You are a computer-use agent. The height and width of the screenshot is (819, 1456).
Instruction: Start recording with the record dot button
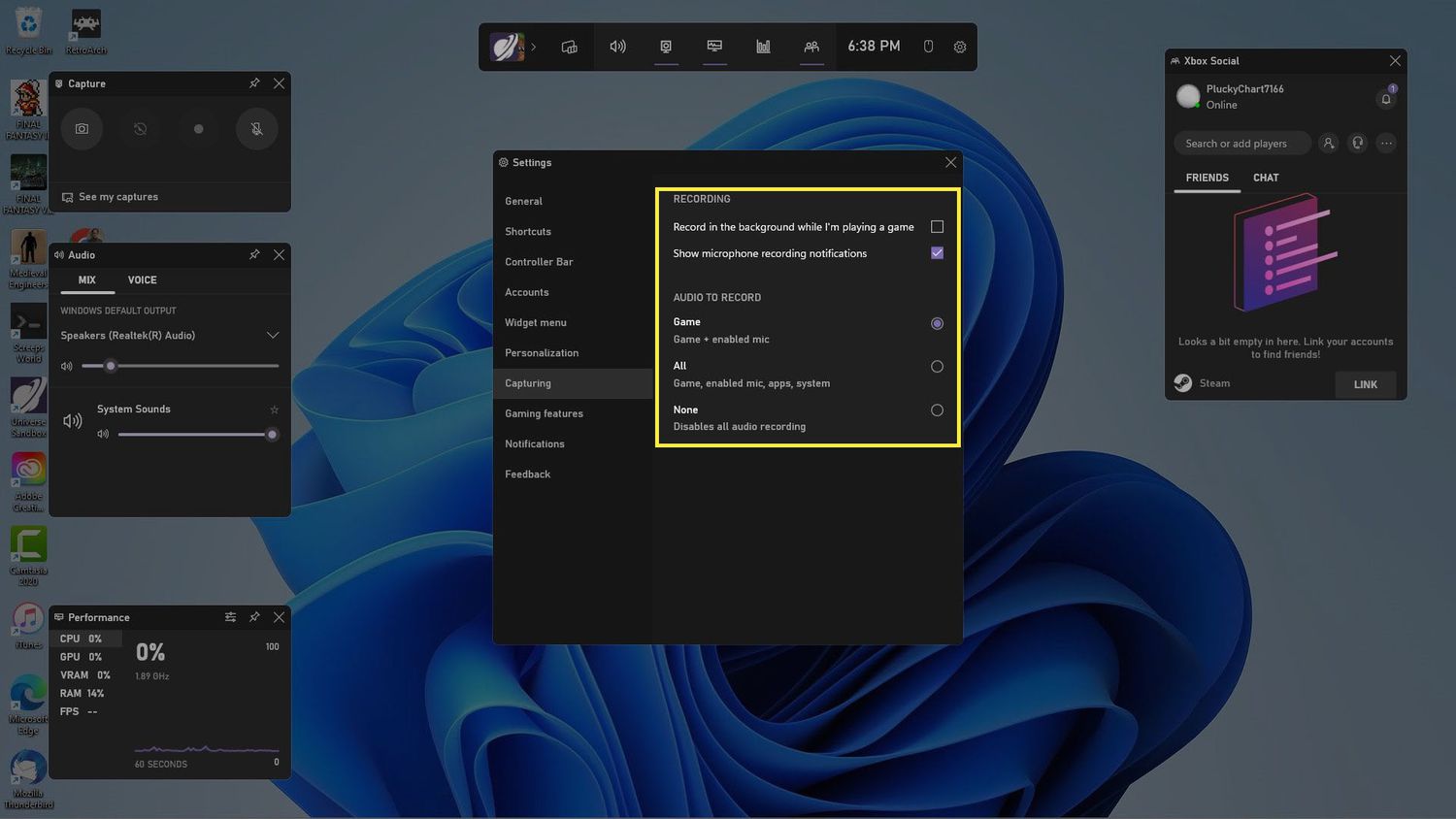[198, 129]
